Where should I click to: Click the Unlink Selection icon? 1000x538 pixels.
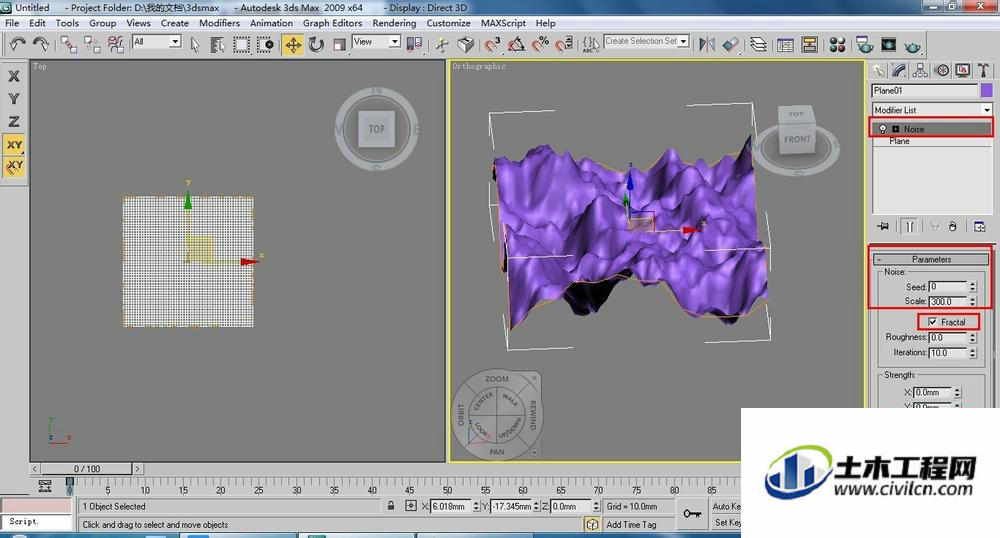[92, 44]
